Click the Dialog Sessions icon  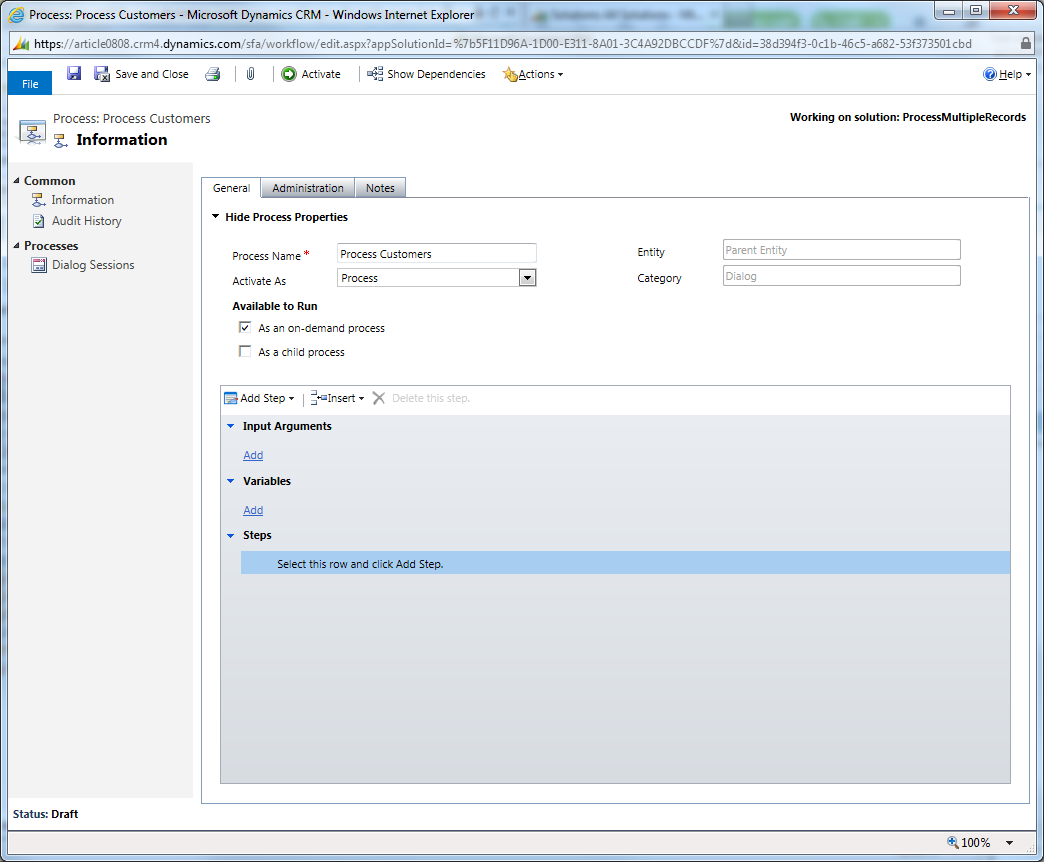[x=39, y=265]
